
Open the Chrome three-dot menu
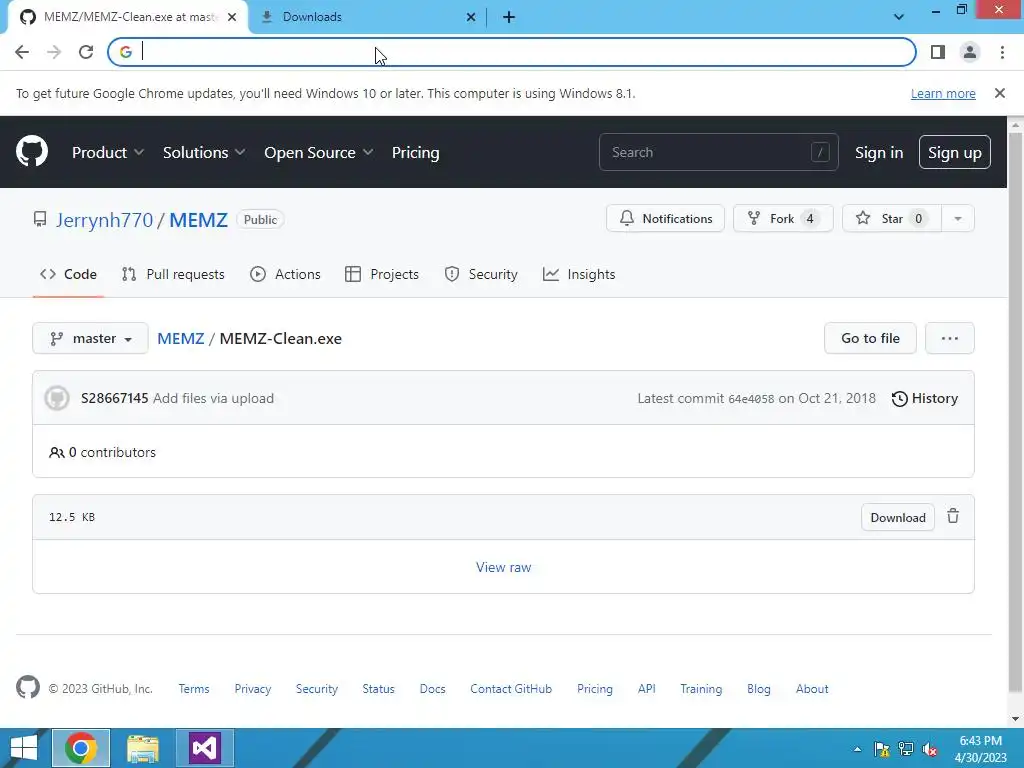[1002, 52]
